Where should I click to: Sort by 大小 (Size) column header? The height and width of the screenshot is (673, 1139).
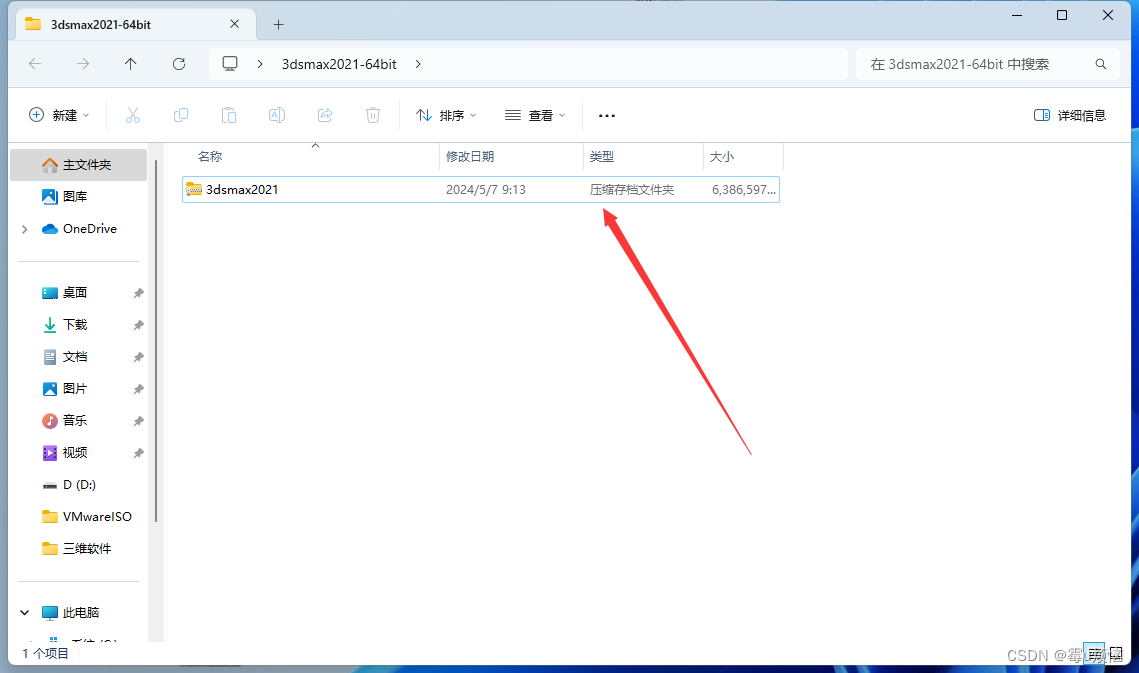click(721, 156)
